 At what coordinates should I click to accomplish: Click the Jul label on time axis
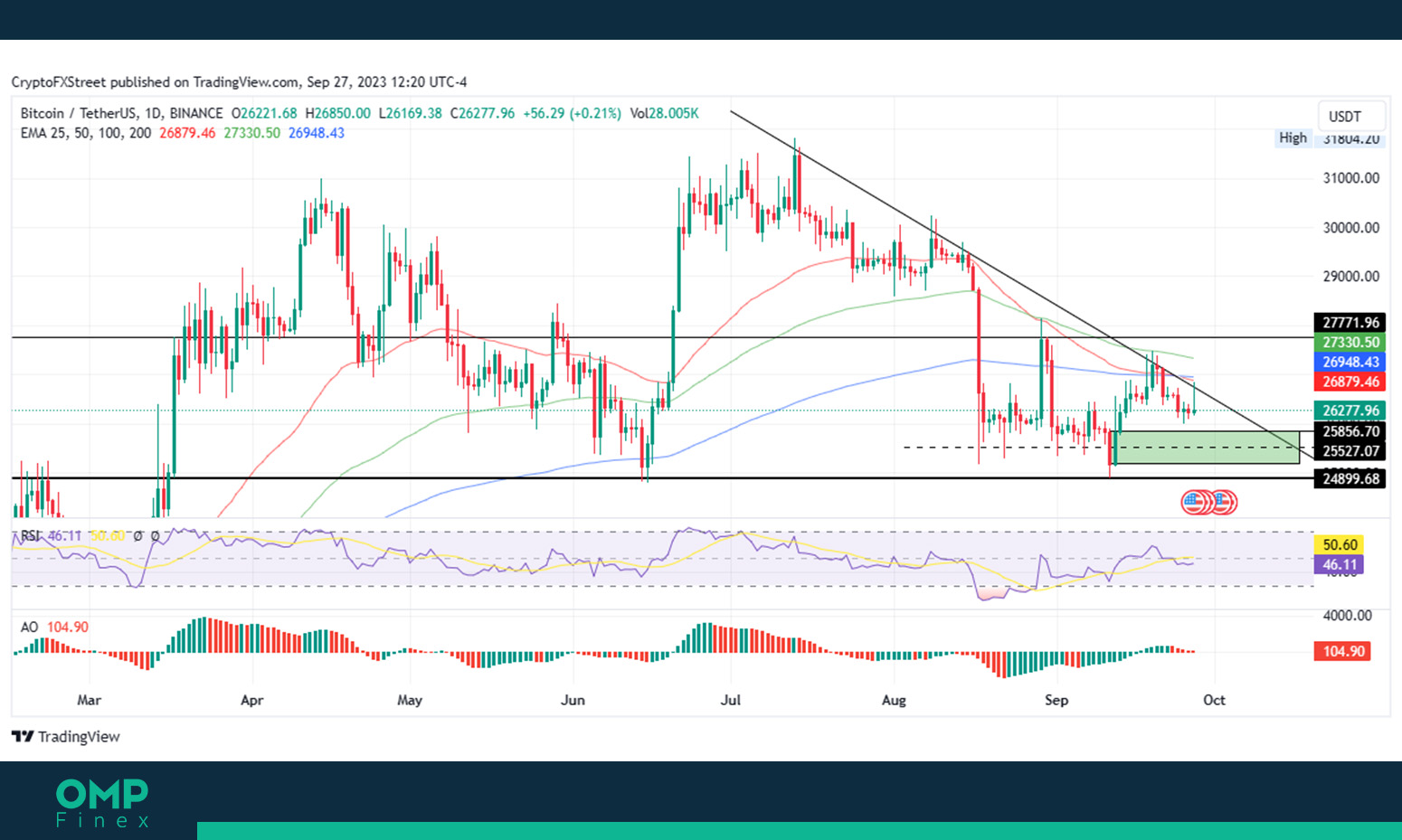[x=731, y=700]
